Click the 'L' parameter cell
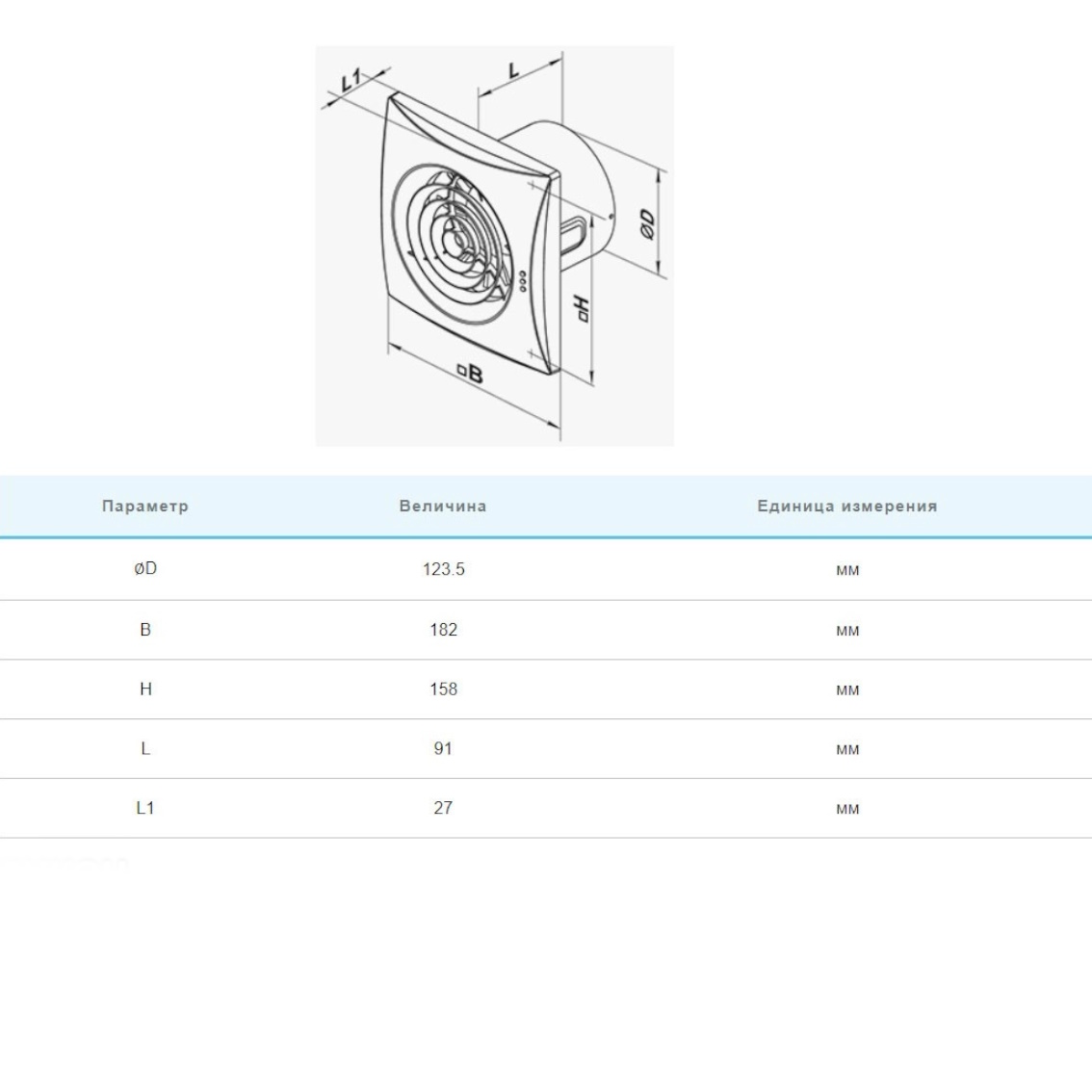This screenshot has height=1092, width=1092. pos(145,748)
